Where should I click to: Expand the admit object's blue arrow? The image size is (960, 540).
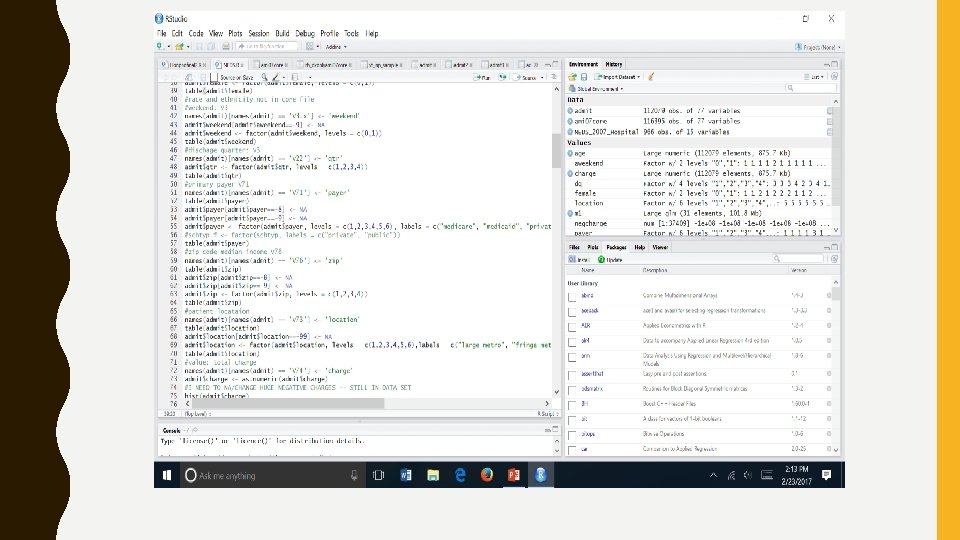pyautogui.click(x=570, y=111)
